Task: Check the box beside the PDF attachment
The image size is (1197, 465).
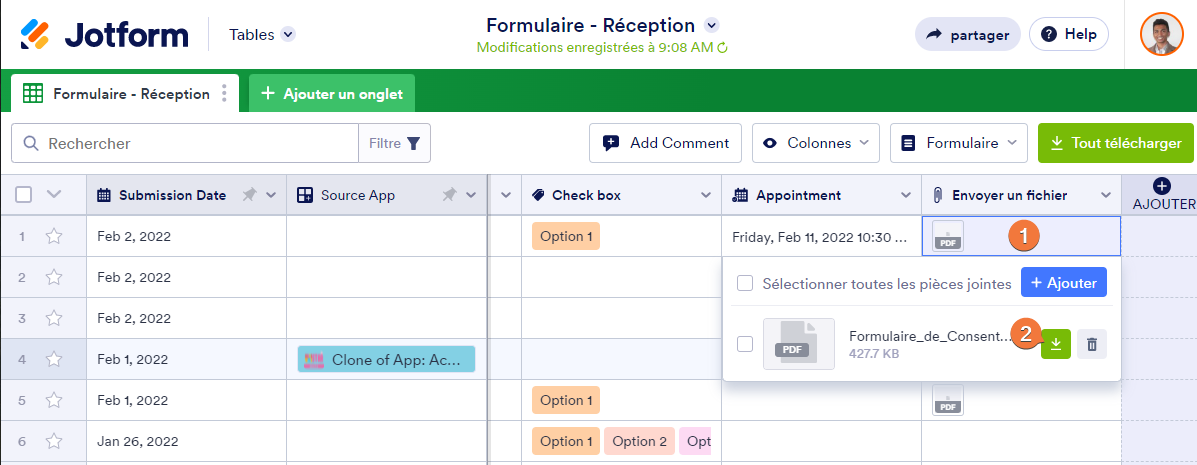Action: coord(745,344)
